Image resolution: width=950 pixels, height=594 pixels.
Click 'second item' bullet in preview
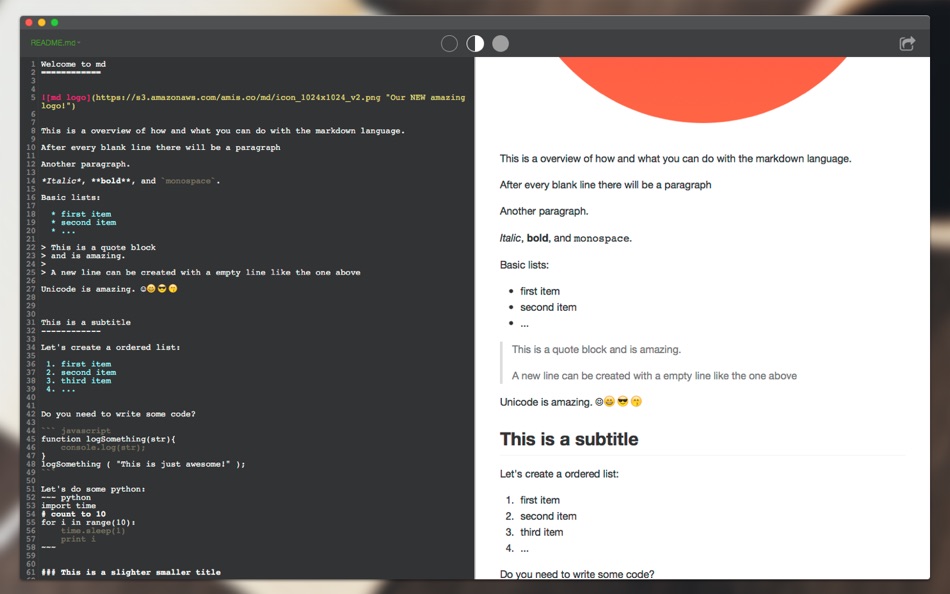click(548, 307)
